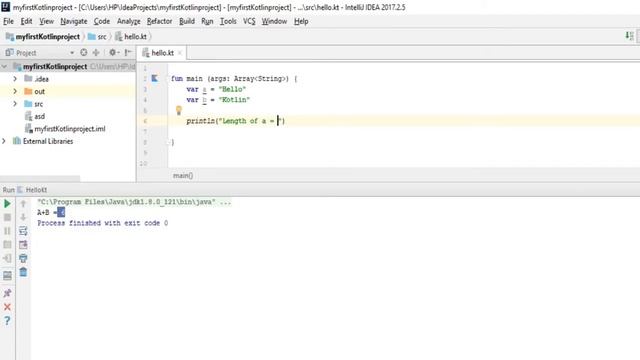Close the hello.kt editor tab

click(180, 53)
